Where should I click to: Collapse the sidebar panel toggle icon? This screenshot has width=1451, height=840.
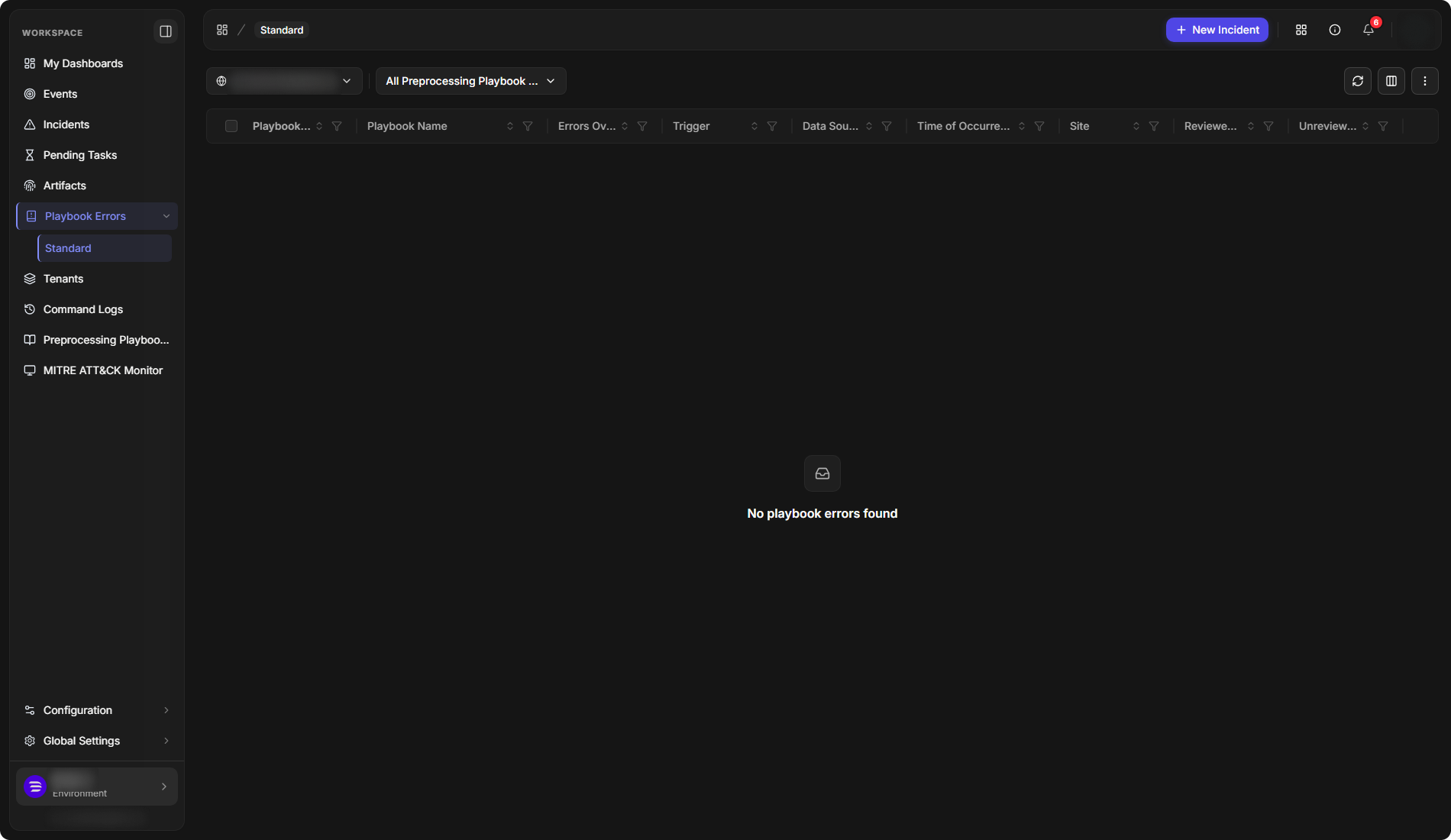pos(165,31)
